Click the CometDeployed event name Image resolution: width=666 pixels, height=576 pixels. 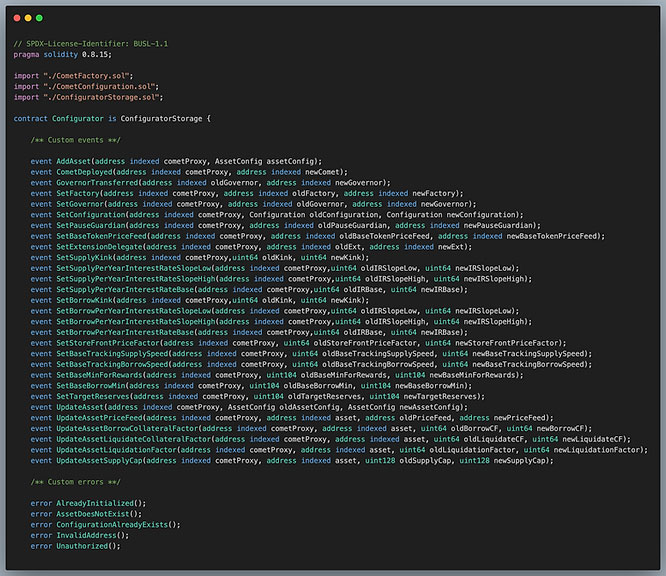[x=84, y=172]
